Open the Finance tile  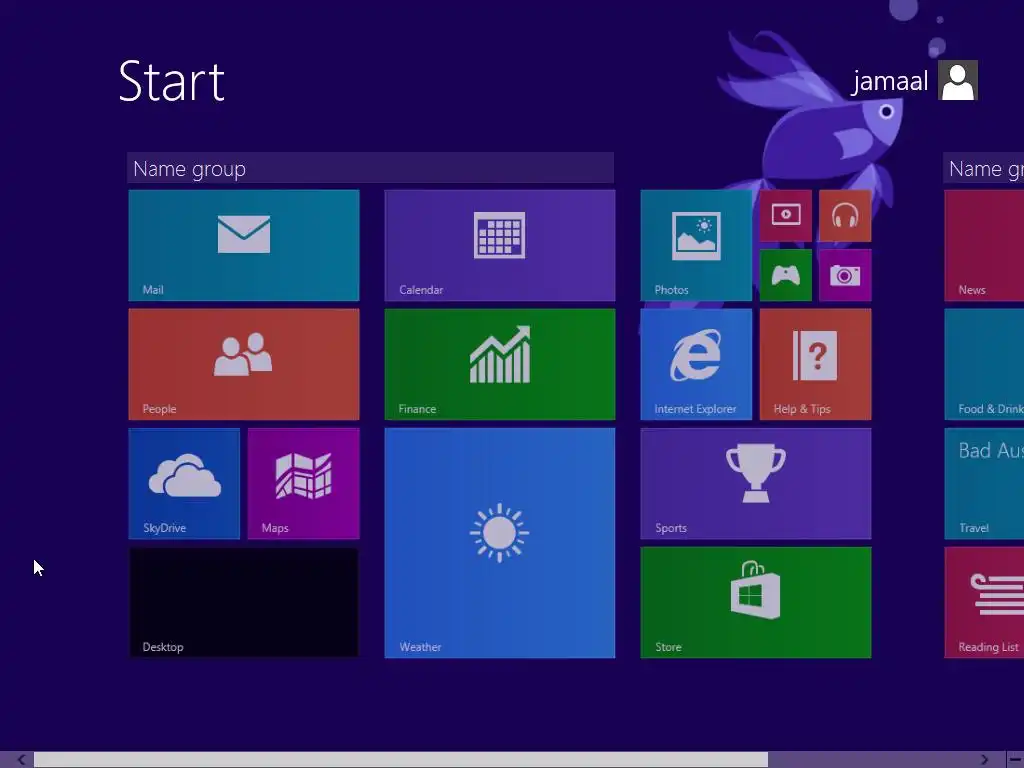[500, 364]
